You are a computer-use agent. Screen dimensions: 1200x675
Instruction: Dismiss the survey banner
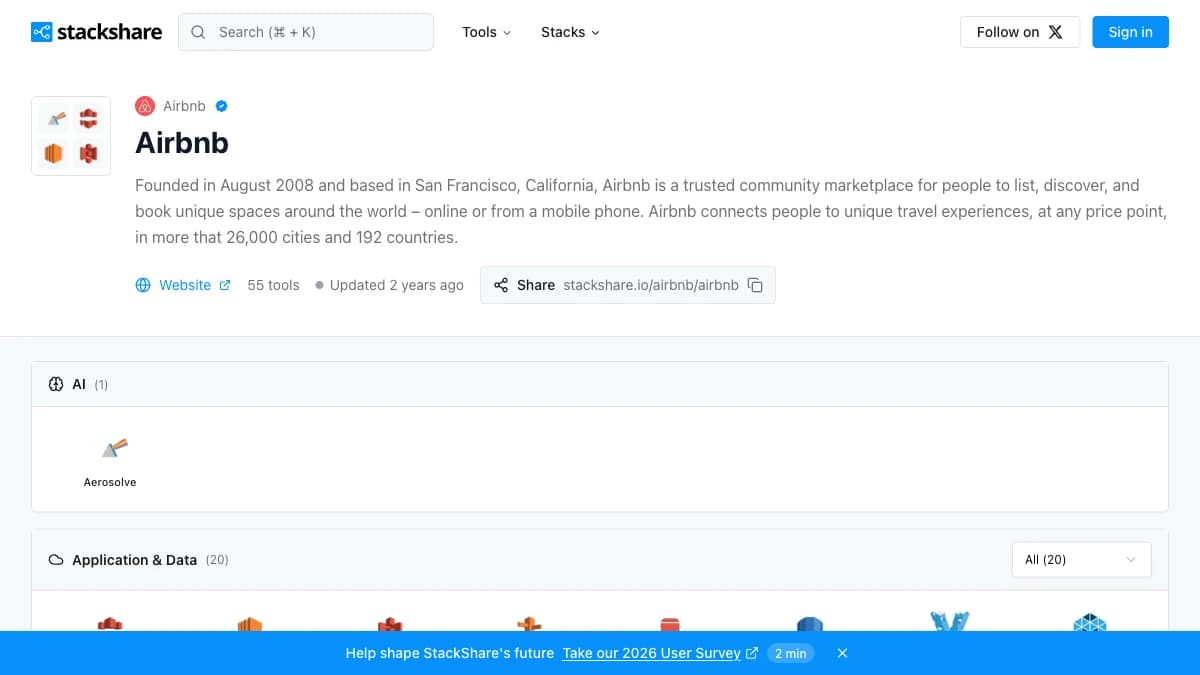pos(842,653)
